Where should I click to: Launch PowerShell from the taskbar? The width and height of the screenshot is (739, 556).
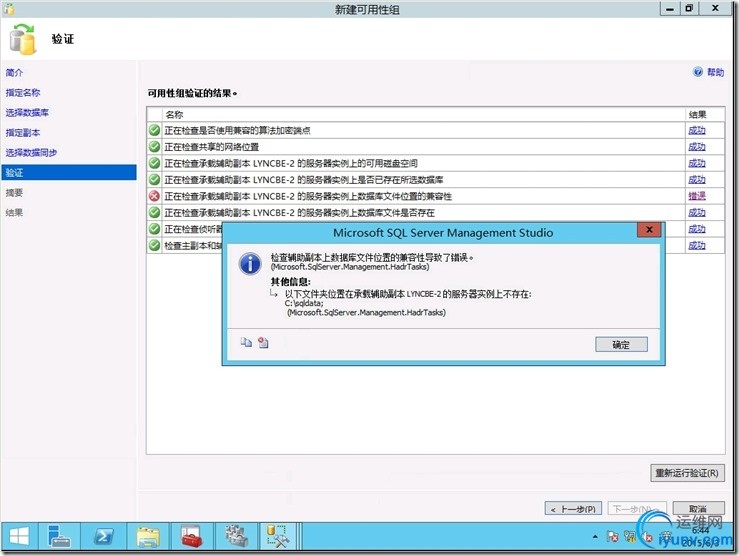pyautogui.click(x=103, y=536)
